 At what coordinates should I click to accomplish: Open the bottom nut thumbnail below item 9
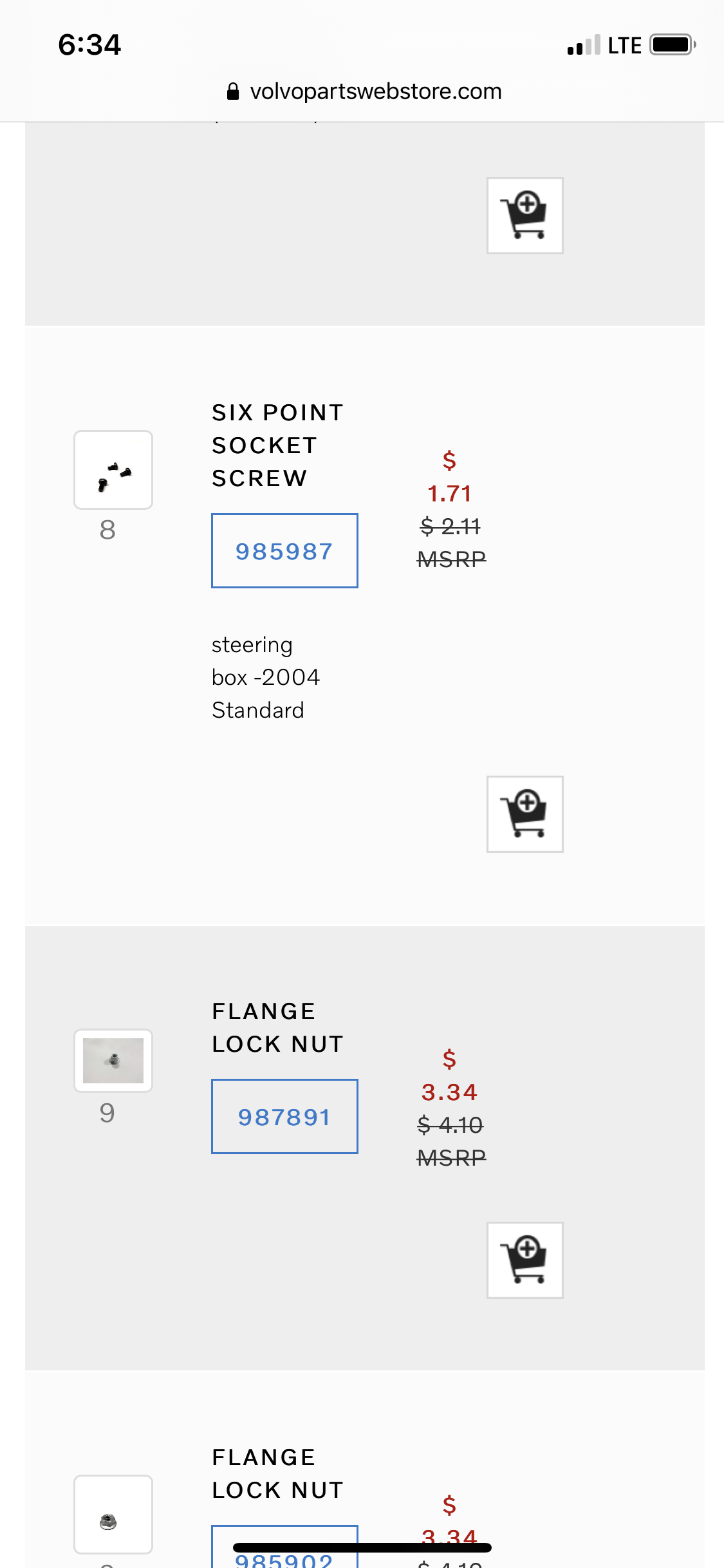point(113,1514)
